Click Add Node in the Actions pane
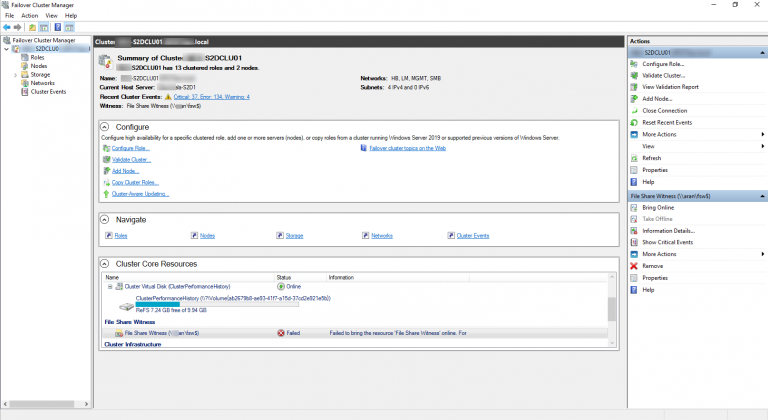The width and height of the screenshot is (768, 420). tap(657, 99)
